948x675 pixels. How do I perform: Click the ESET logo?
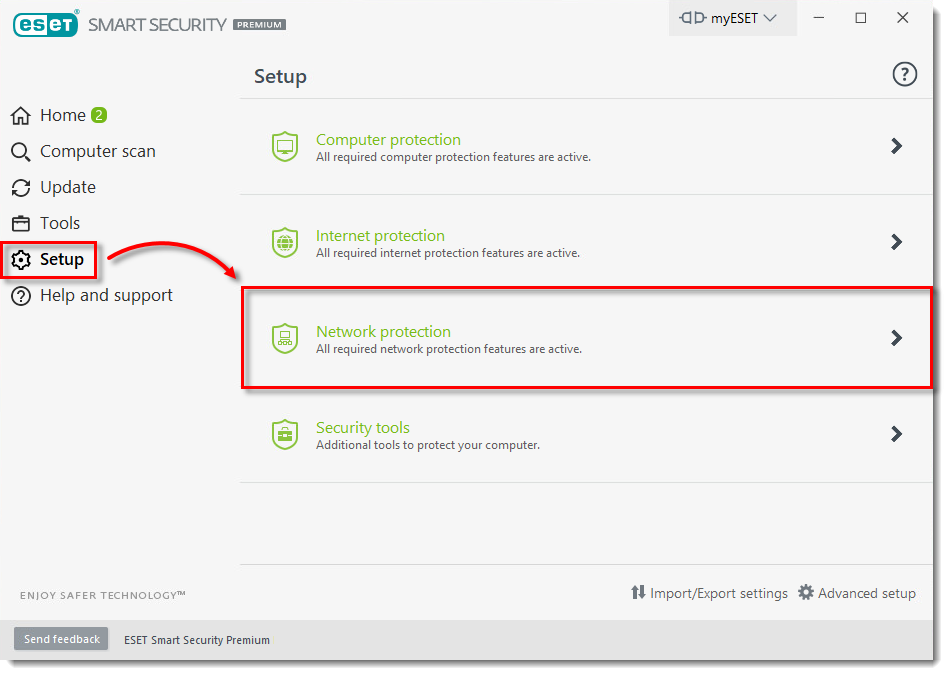pyautogui.click(x=46, y=24)
